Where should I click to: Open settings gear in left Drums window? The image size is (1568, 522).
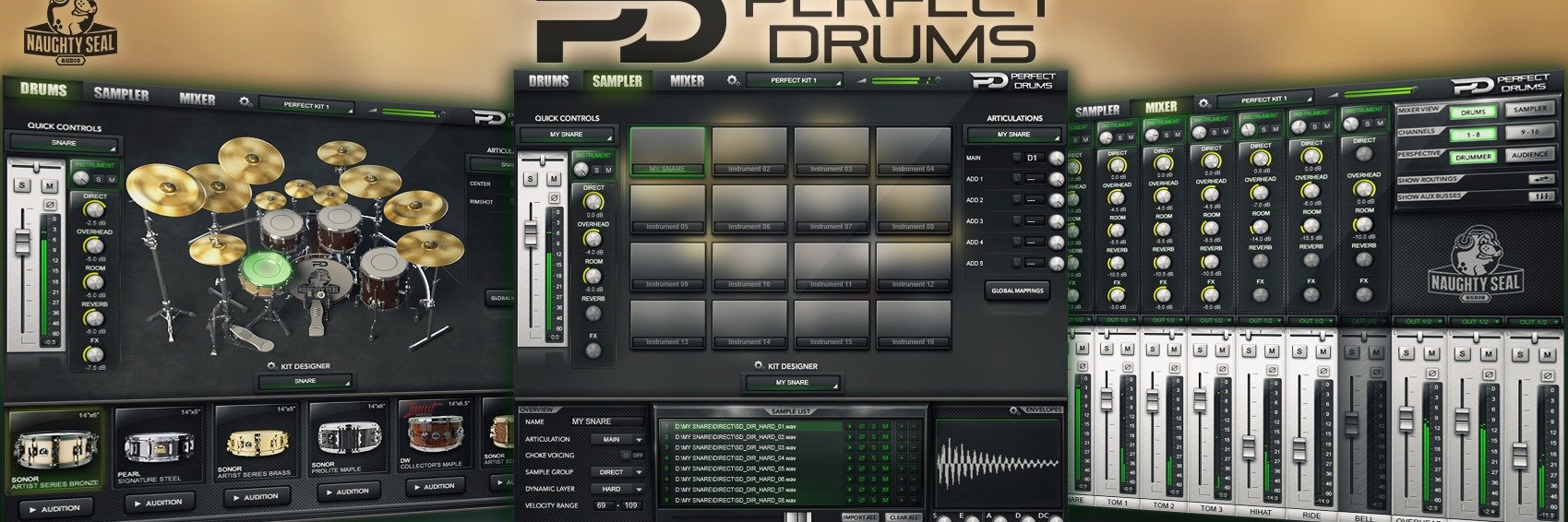coord(245,101)
